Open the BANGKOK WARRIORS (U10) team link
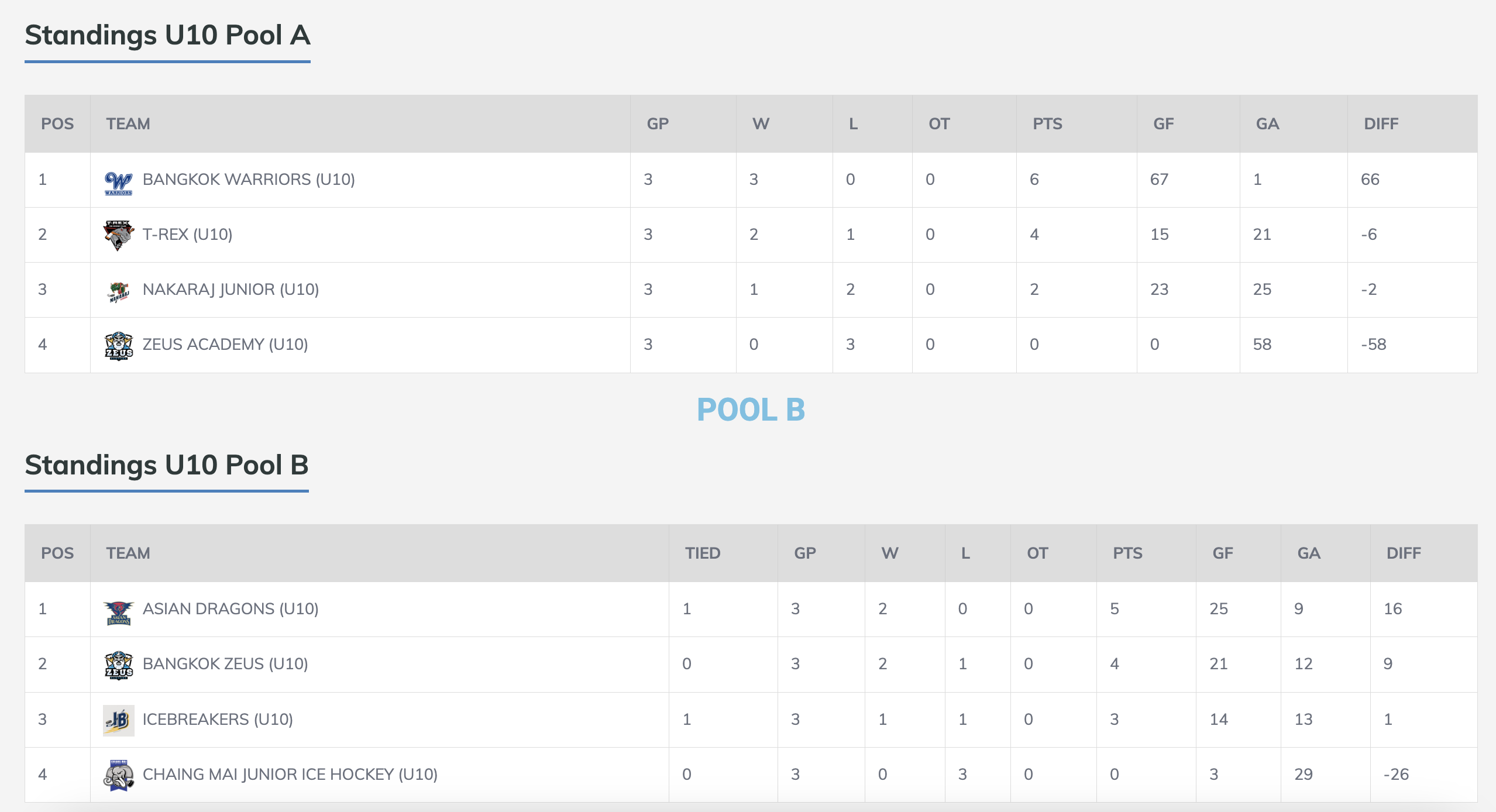This screenshot has height=812, width=1496. pos(249,180)
